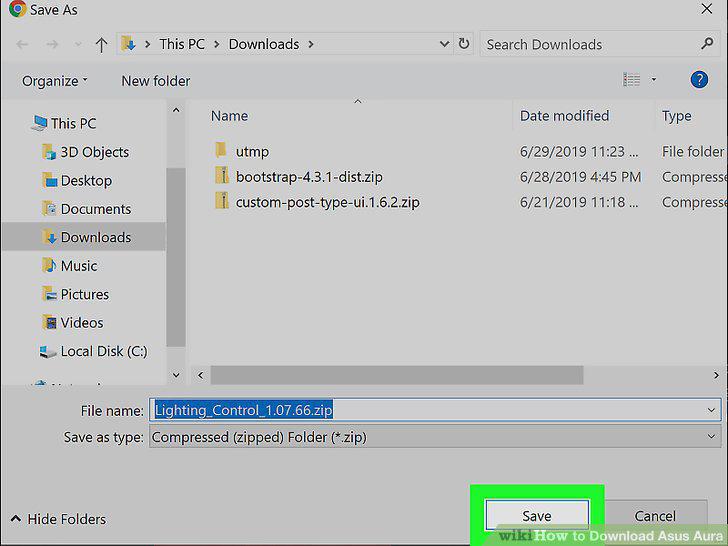
Task: Click horizontal scrollbar thumb
Action: tap(397, 375)
